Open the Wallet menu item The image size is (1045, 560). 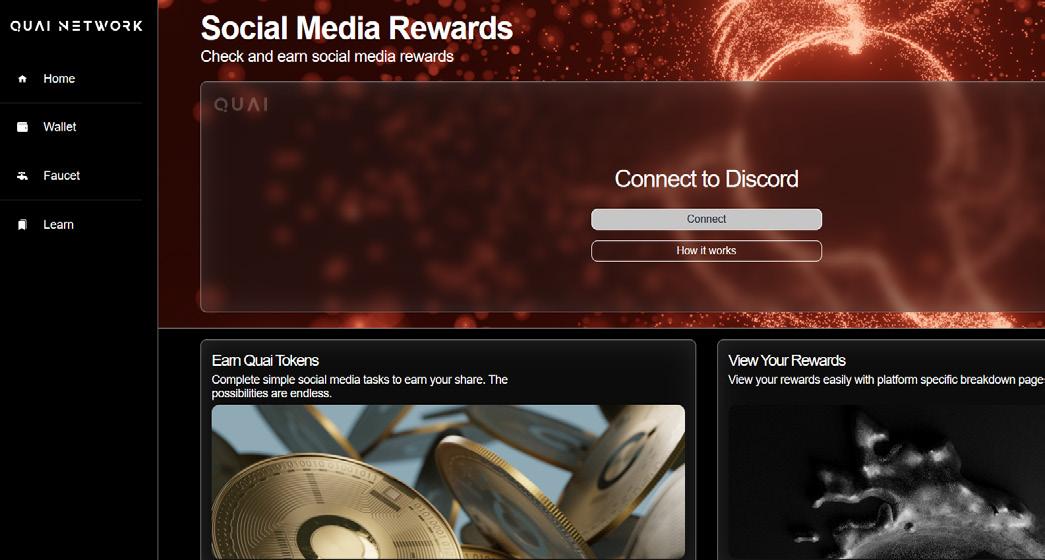click(x=60, y=127)
